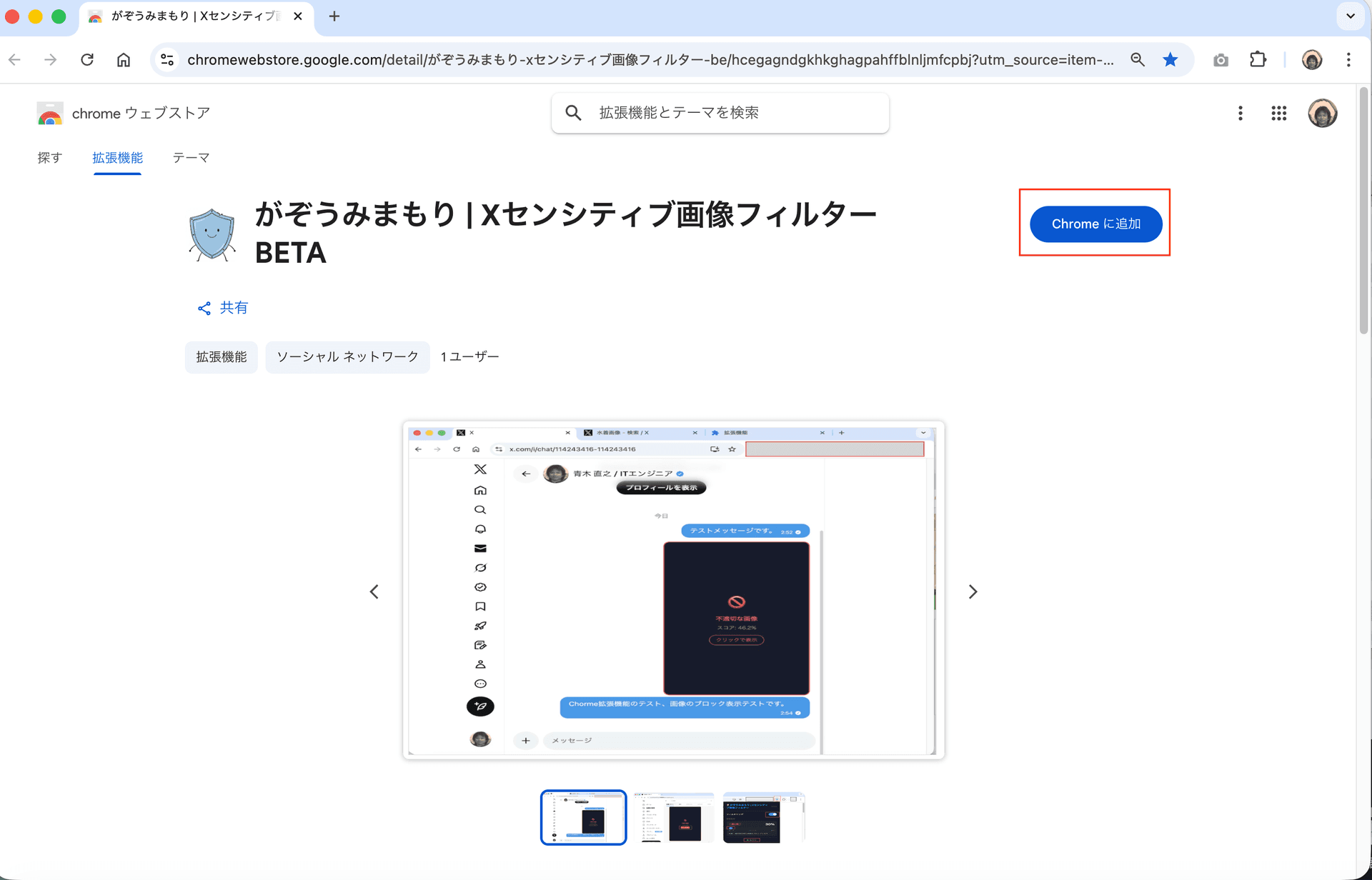This screenshot has width=1372, height=880.
Task: Switch to the 拡張機能 tab
Action: pyautogui.click(x=117, y=158)
